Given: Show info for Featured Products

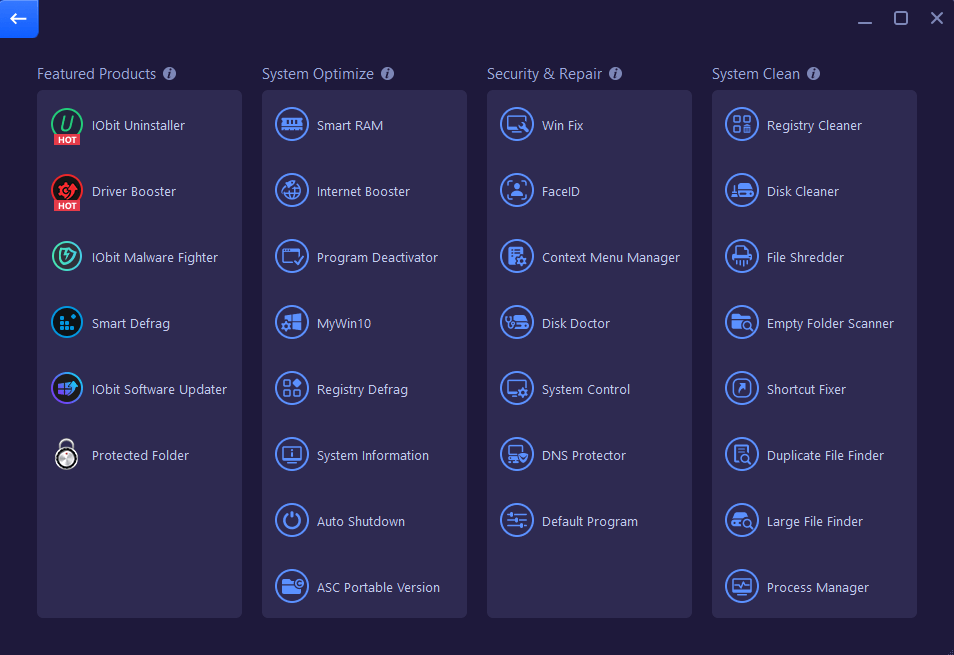Looking at the screenshot, I should coord(170,74).
